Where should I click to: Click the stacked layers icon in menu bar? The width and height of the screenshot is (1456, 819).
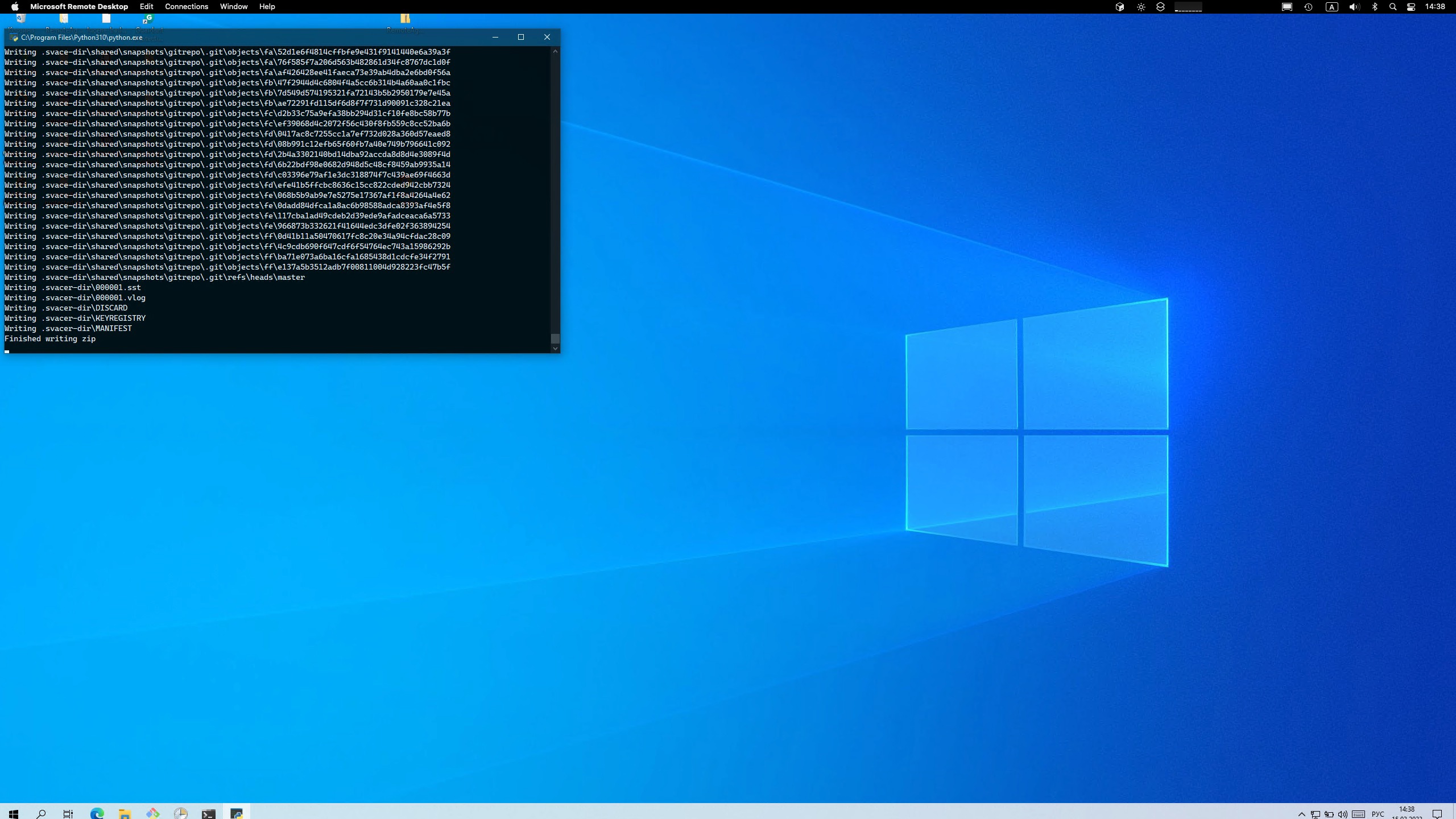click(1161, 7)
